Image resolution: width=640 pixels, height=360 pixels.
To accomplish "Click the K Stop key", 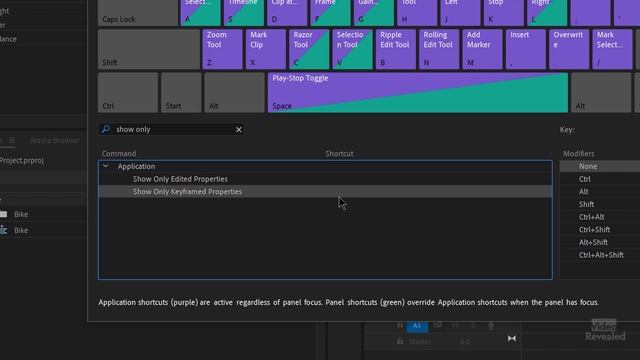I will point(503,13).
